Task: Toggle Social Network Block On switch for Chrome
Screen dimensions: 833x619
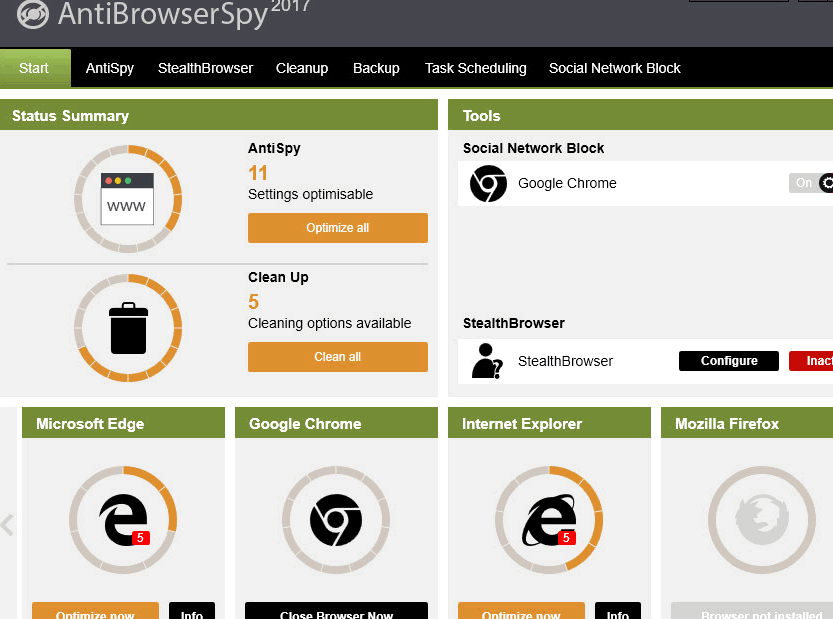Action: pyautogui.click(x=811, y=183)
